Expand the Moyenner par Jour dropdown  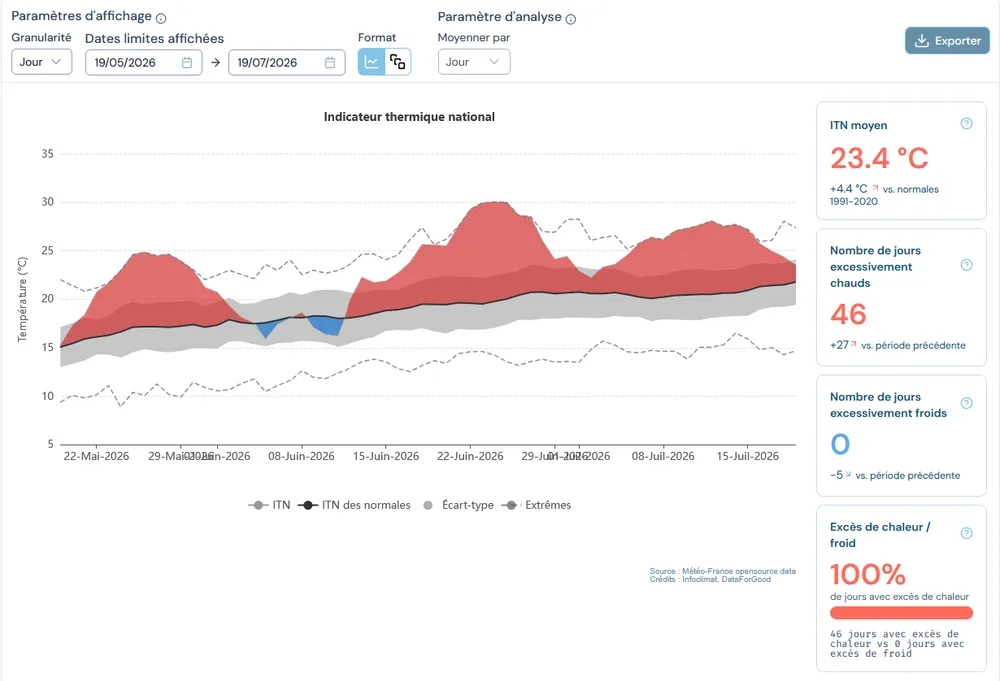point(474,62)
